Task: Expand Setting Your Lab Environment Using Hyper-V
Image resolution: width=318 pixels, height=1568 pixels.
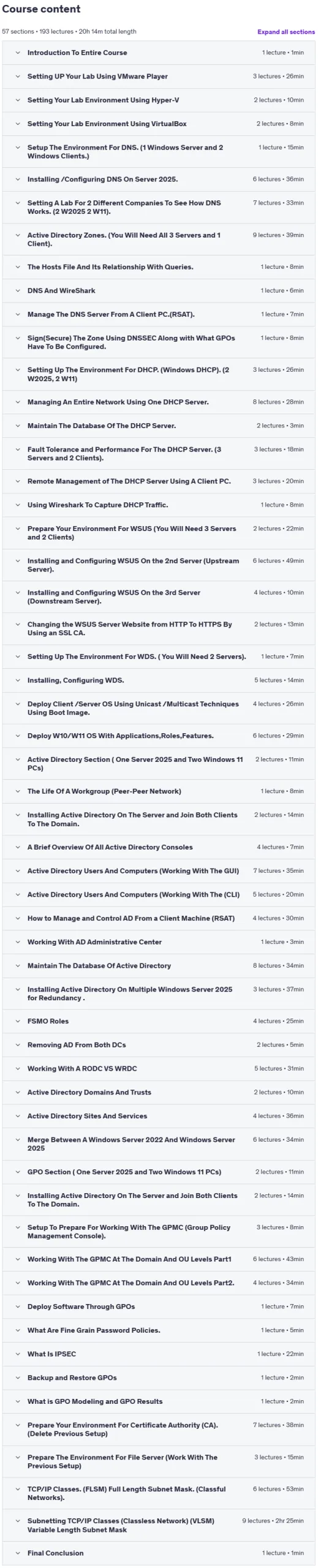Action: pos(159,100)
